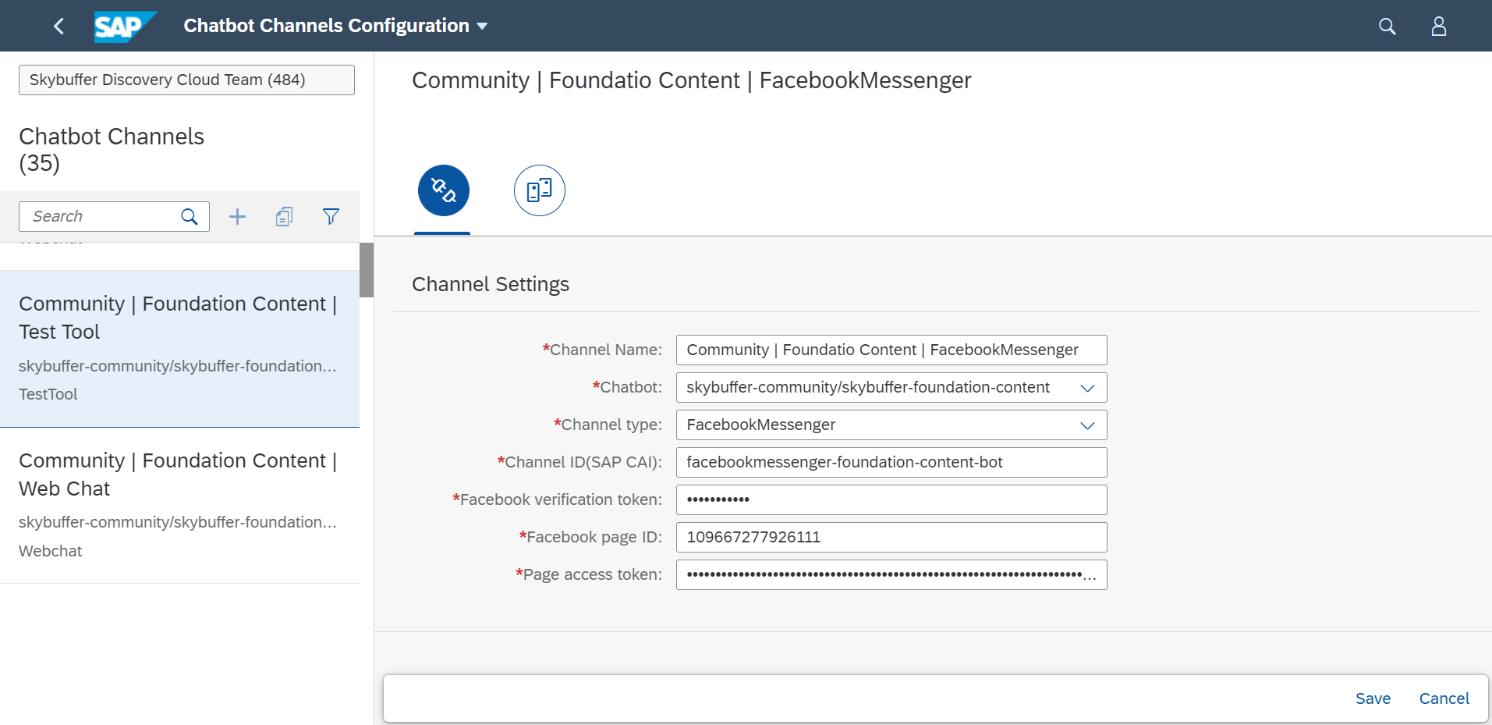Switch to the second circular tab icon
The width and height of the screenshot is (1492, 725).
coord(539,190)
